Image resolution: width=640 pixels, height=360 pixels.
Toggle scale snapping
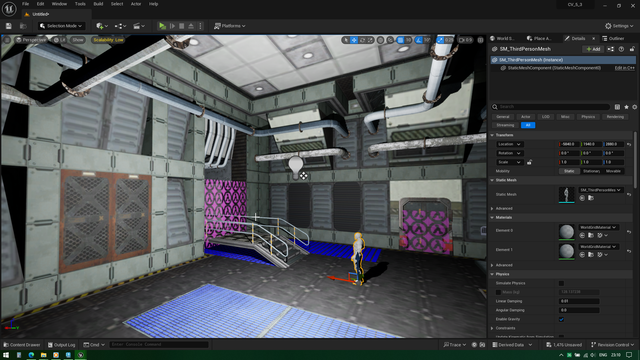click(x=440, y=40)
